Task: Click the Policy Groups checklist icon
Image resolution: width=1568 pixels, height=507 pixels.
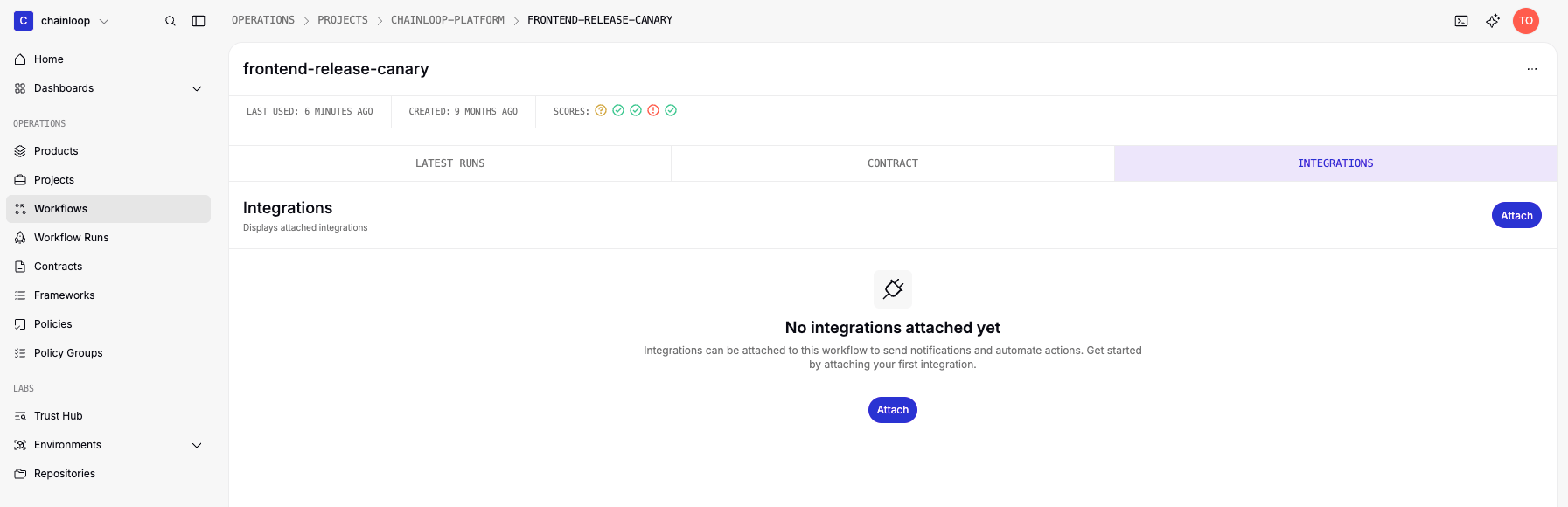Action: [20, 353]
